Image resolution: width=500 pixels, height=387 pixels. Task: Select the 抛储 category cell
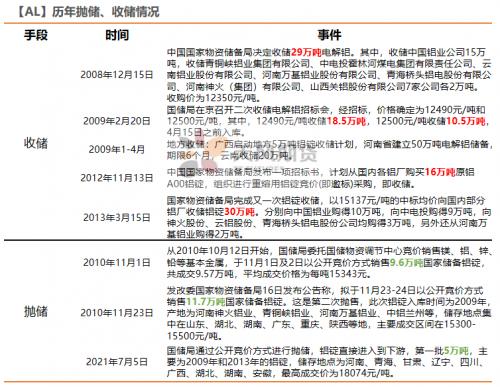click(x=36, y=312)
